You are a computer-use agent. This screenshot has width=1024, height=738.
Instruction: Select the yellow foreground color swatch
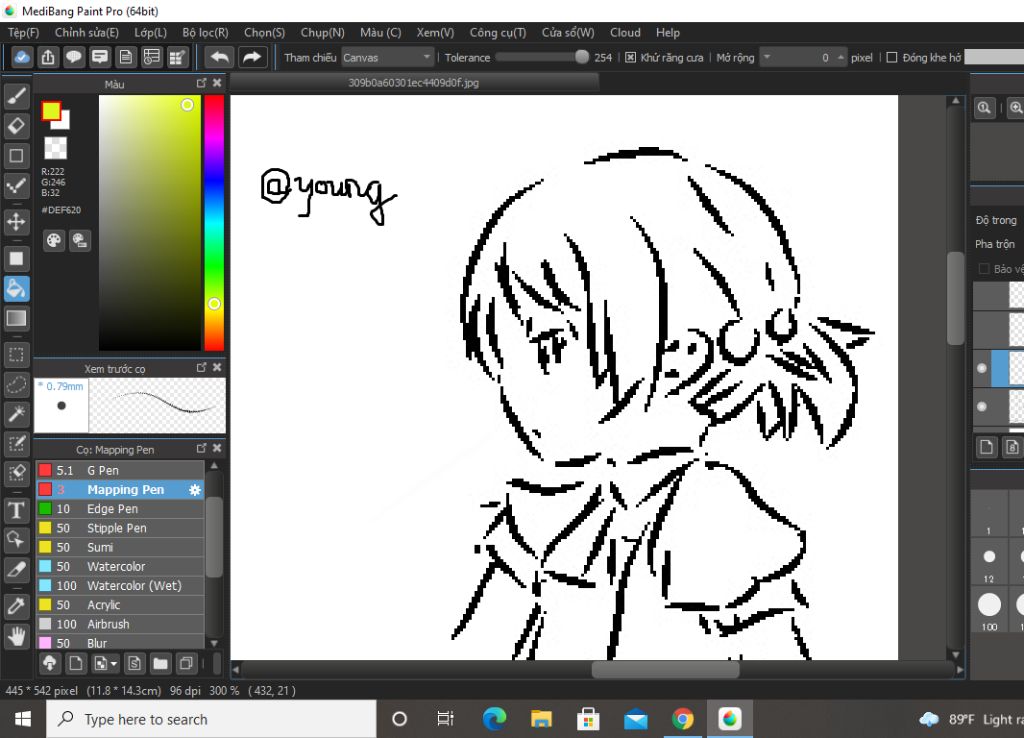(51, 111)
